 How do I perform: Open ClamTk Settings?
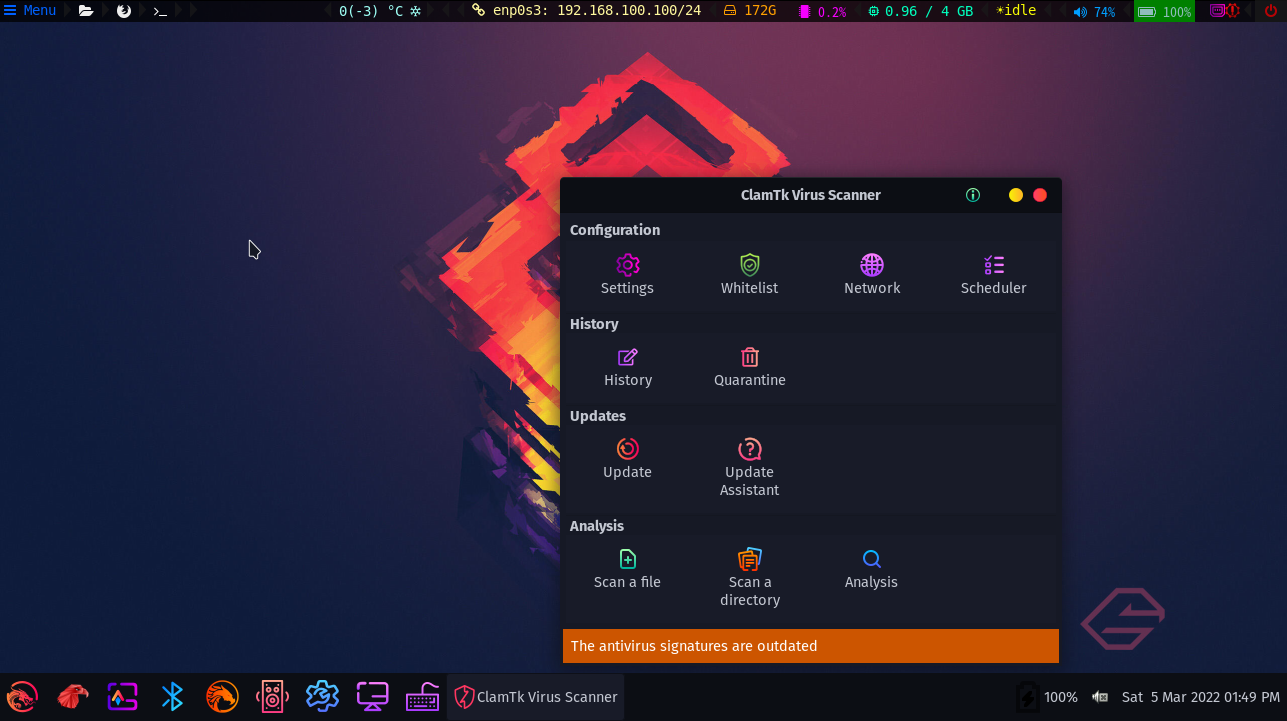coord(627,275)
